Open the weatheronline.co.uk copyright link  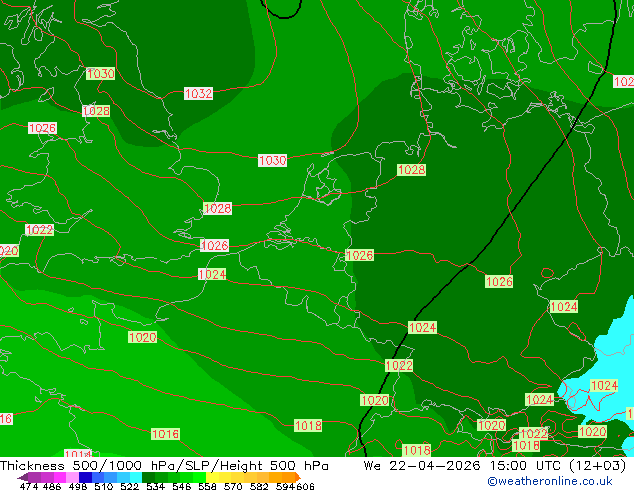(550, 481)
